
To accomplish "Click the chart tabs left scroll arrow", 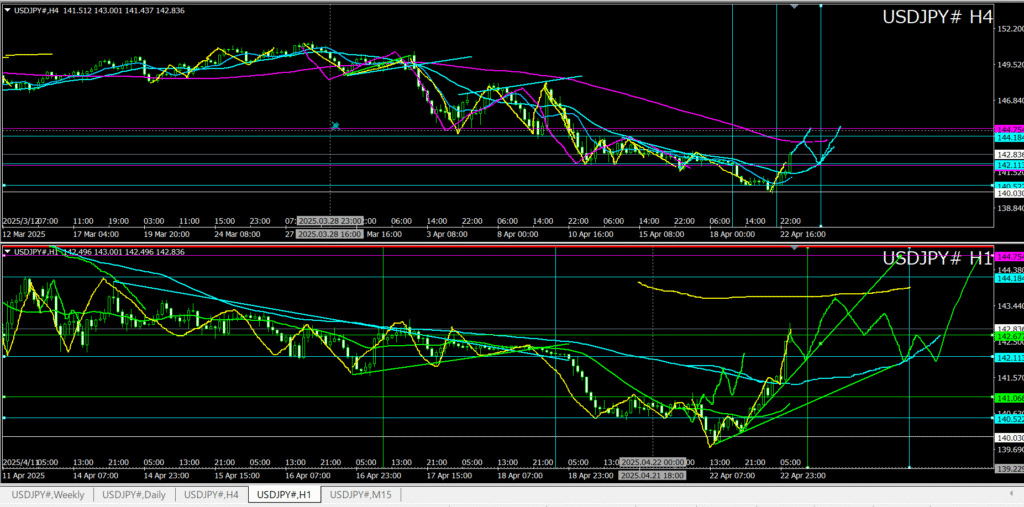I will 1011,495.
